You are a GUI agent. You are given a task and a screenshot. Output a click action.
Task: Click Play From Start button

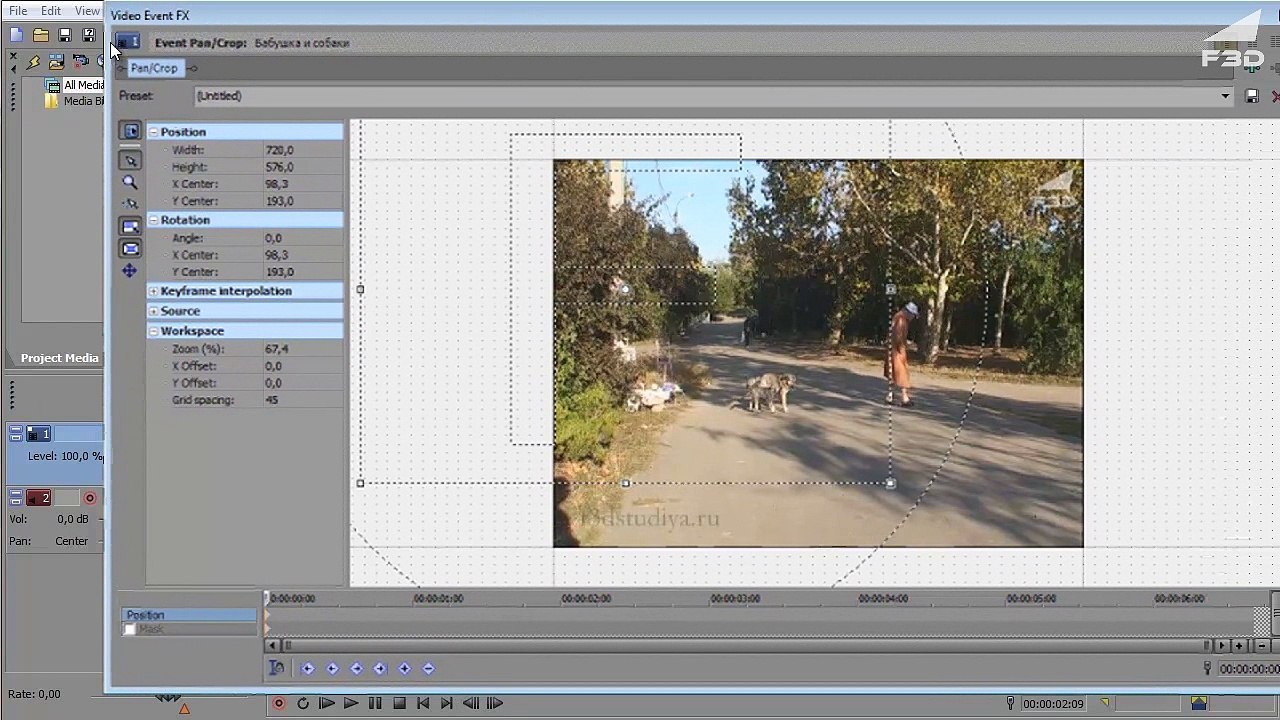(x=327, y=703)
